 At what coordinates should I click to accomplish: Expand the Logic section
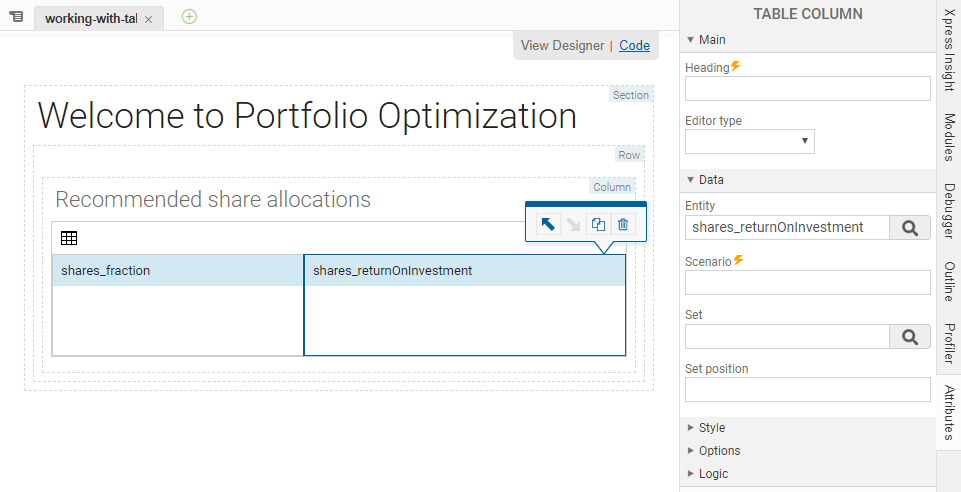pos(712,474)
